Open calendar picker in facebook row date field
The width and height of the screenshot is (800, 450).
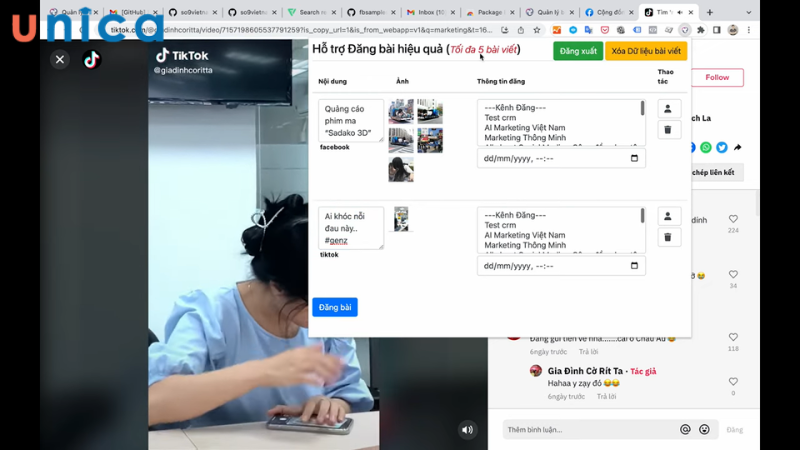tap(634, 158)
